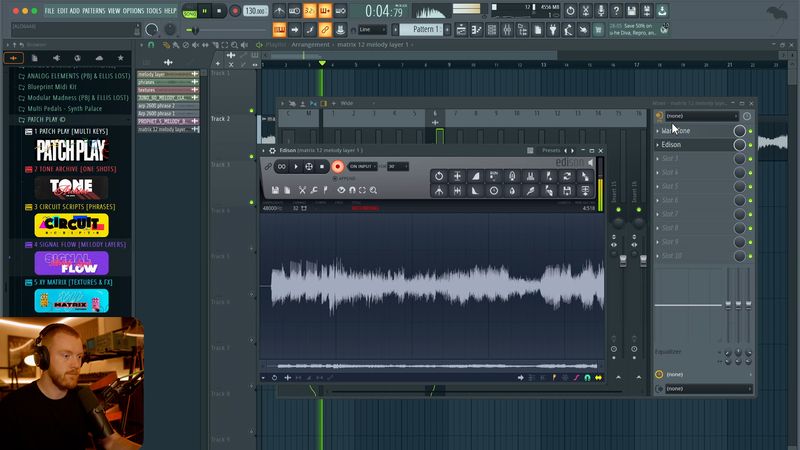This screenshot has height=450, width=800.
Task: Toggle wait for input before recording
Action: coord(294,11)
